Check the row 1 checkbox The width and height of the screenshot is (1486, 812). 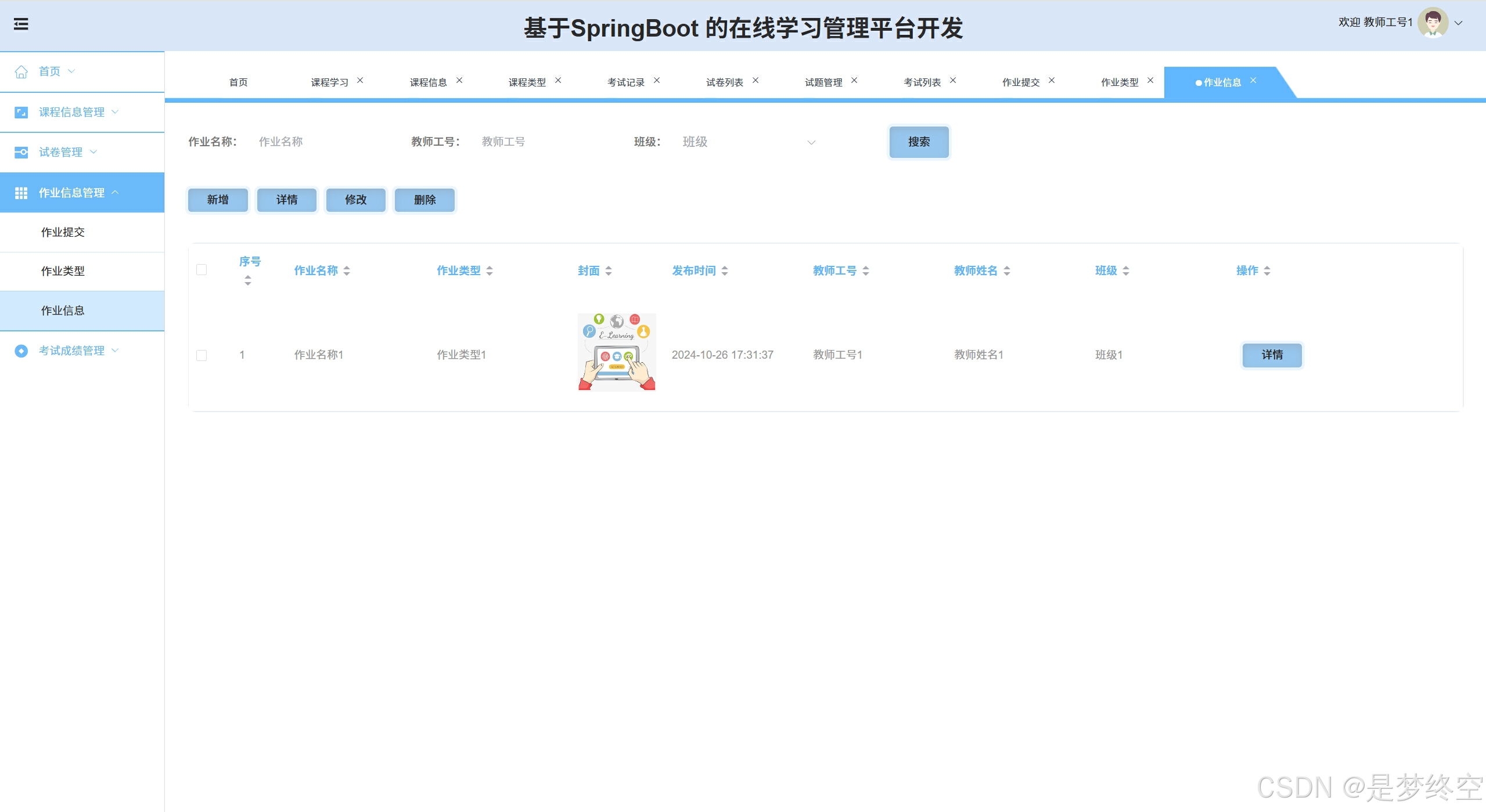202,355
